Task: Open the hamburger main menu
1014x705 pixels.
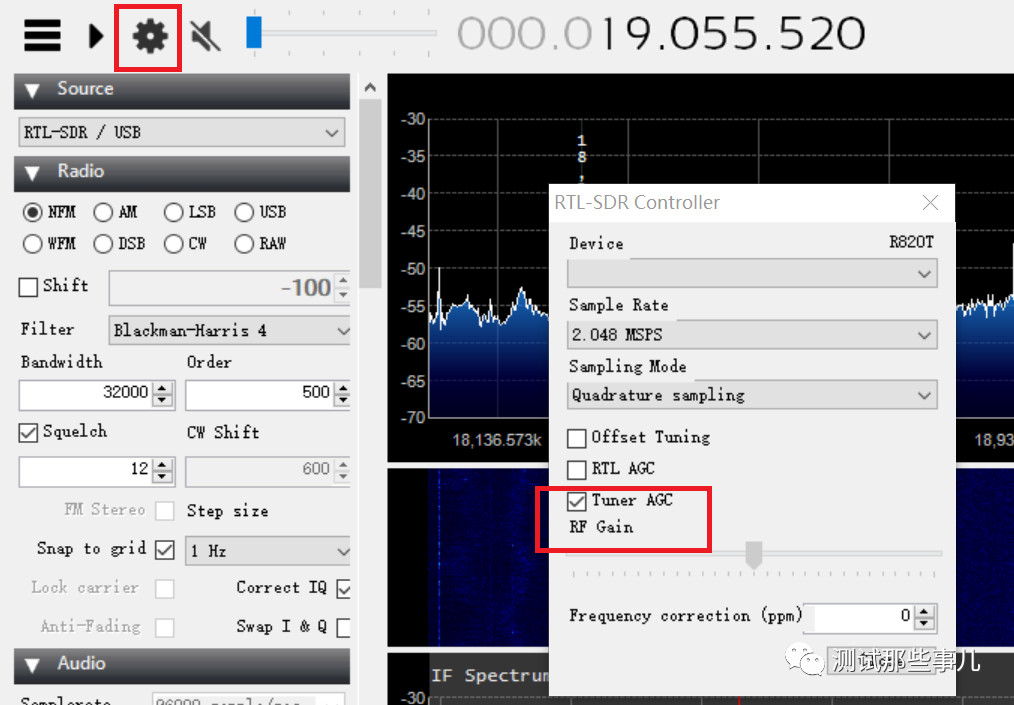Action: coord(43,35)
